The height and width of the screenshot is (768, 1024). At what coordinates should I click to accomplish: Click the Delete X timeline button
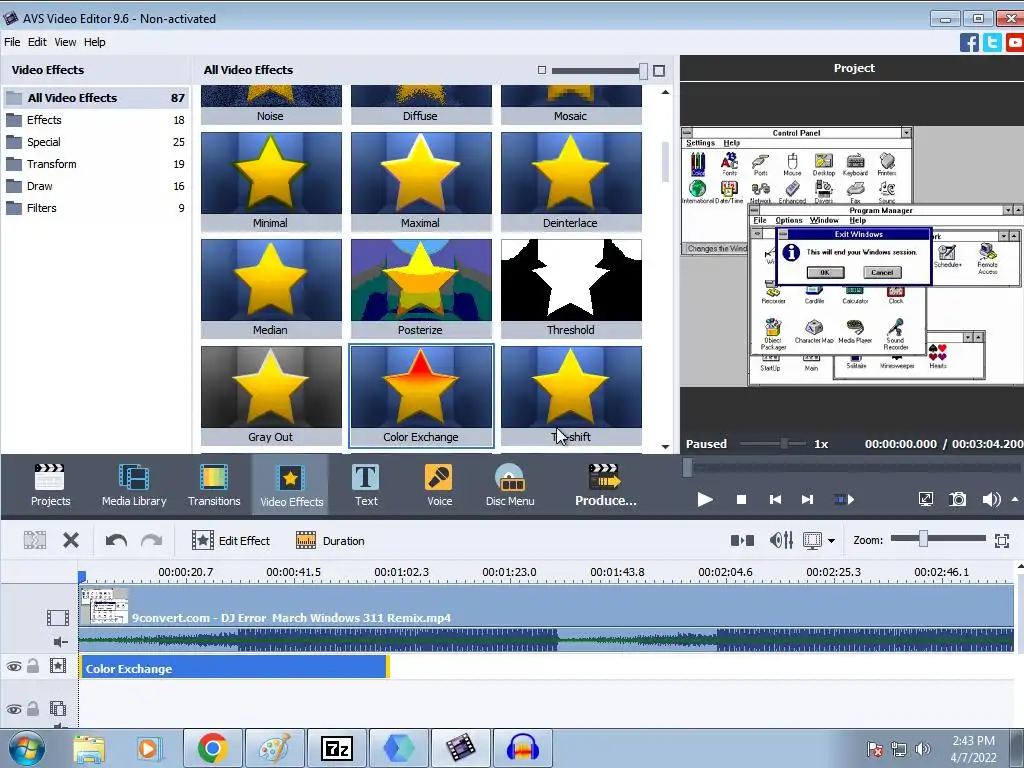tap(71, 540)
